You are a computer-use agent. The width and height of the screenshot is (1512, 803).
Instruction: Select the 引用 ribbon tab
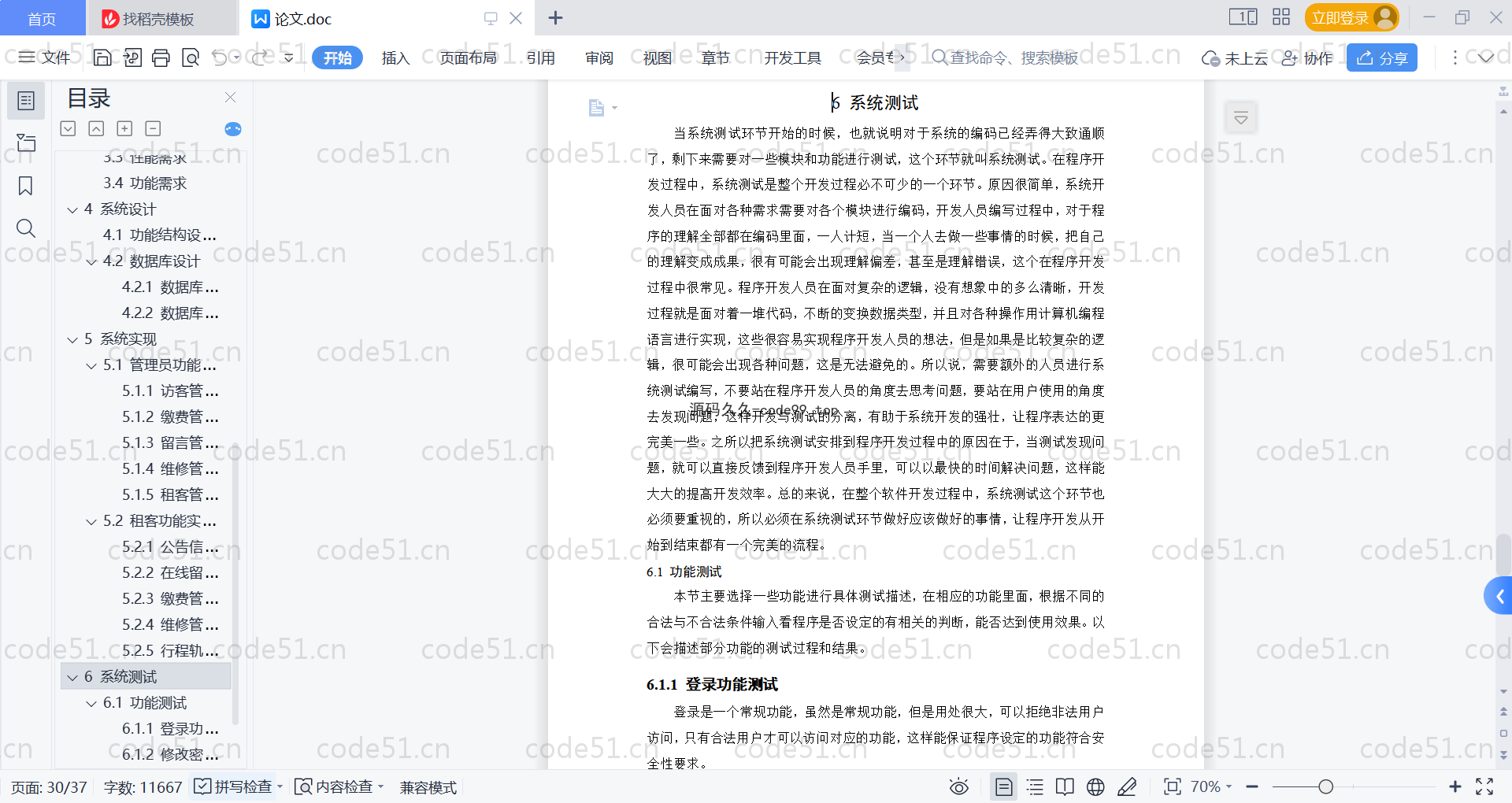(541, 57)
